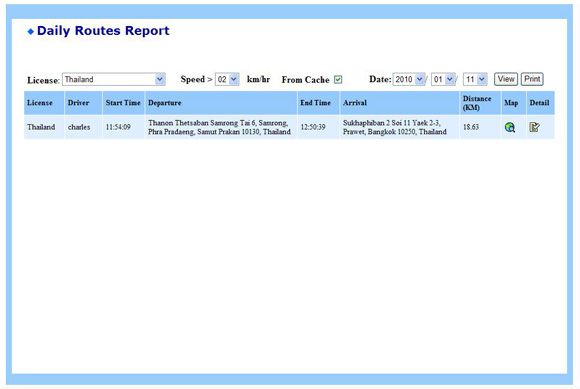Image resolution: width=580 pixels, height=389 pixels.
Task: Open the month dropdown showing 01
Action: 443,79
